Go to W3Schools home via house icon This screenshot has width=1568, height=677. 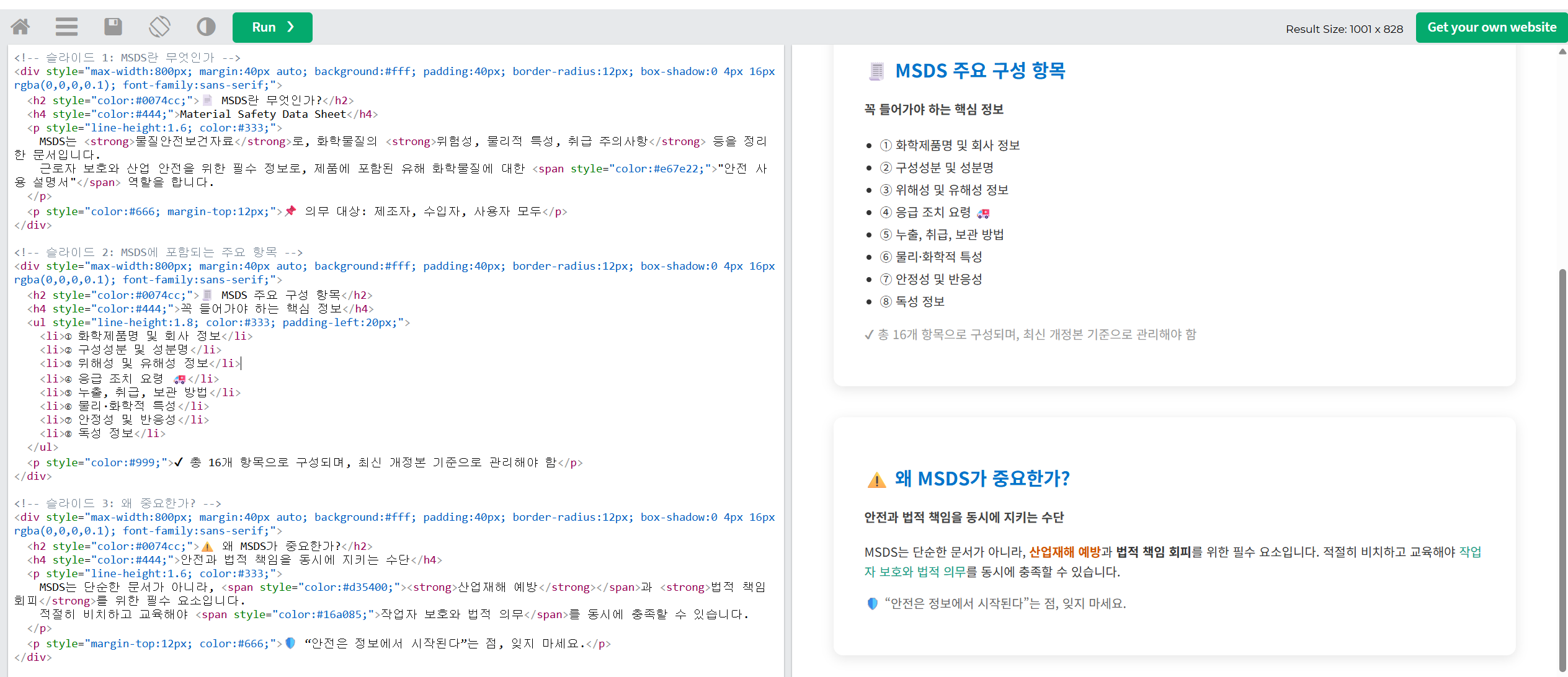(20, 27)
